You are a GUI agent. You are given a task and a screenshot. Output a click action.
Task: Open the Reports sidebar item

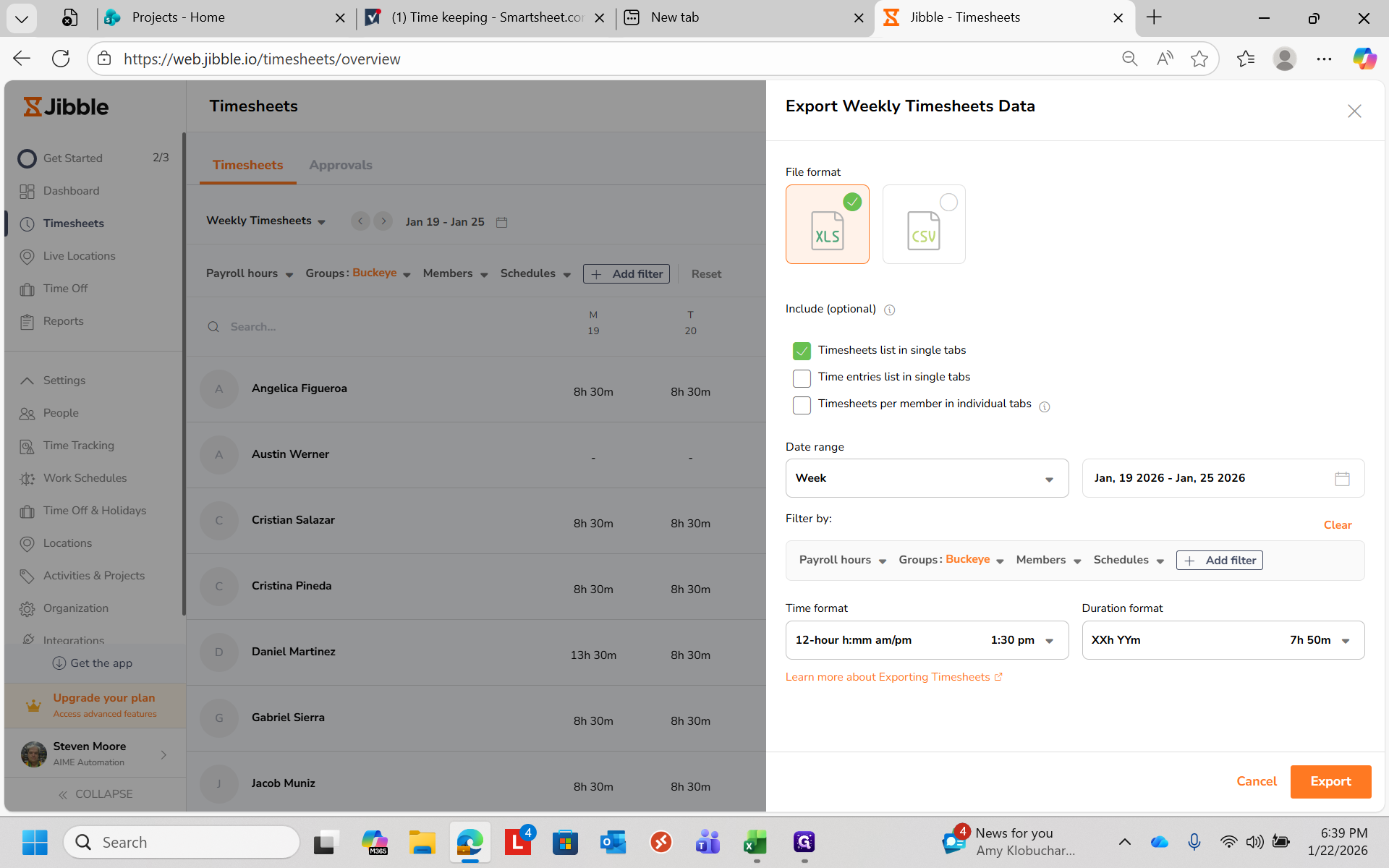click(63, 321)
